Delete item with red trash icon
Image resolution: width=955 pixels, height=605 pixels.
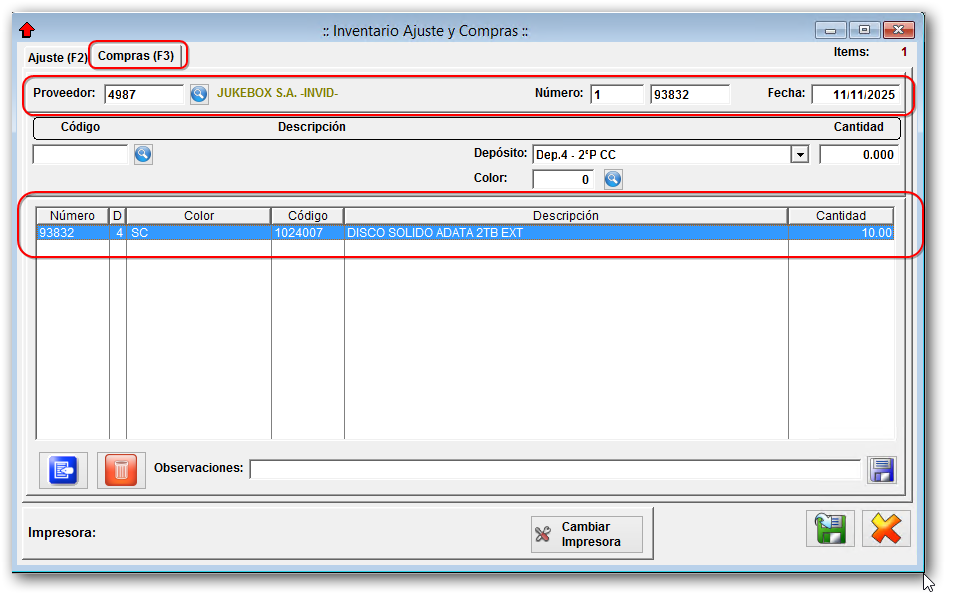click(x=121, y=470)
